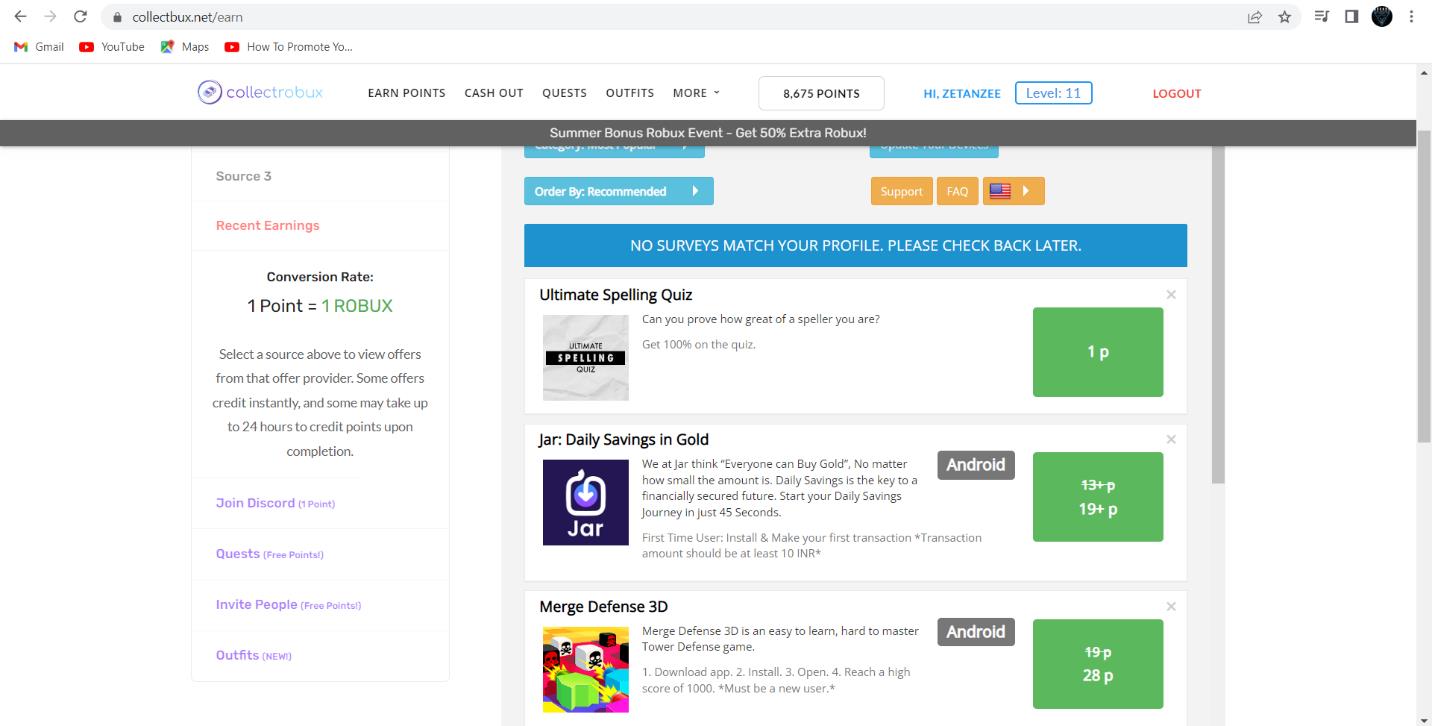
Task: Open the QUESTS nav item
Action: pyautogui.click(x=565, y=93)
